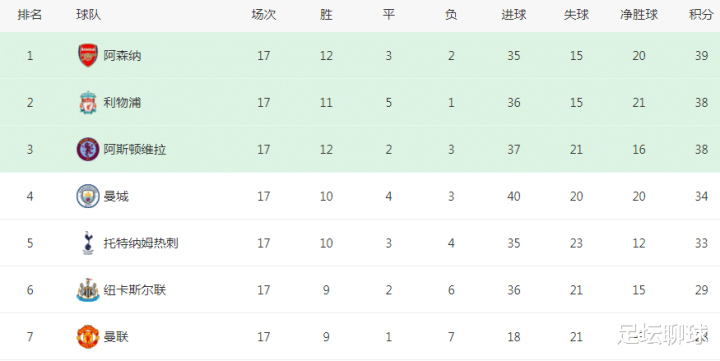Select the 阿斯顿维拉 team name

point(135,150)
